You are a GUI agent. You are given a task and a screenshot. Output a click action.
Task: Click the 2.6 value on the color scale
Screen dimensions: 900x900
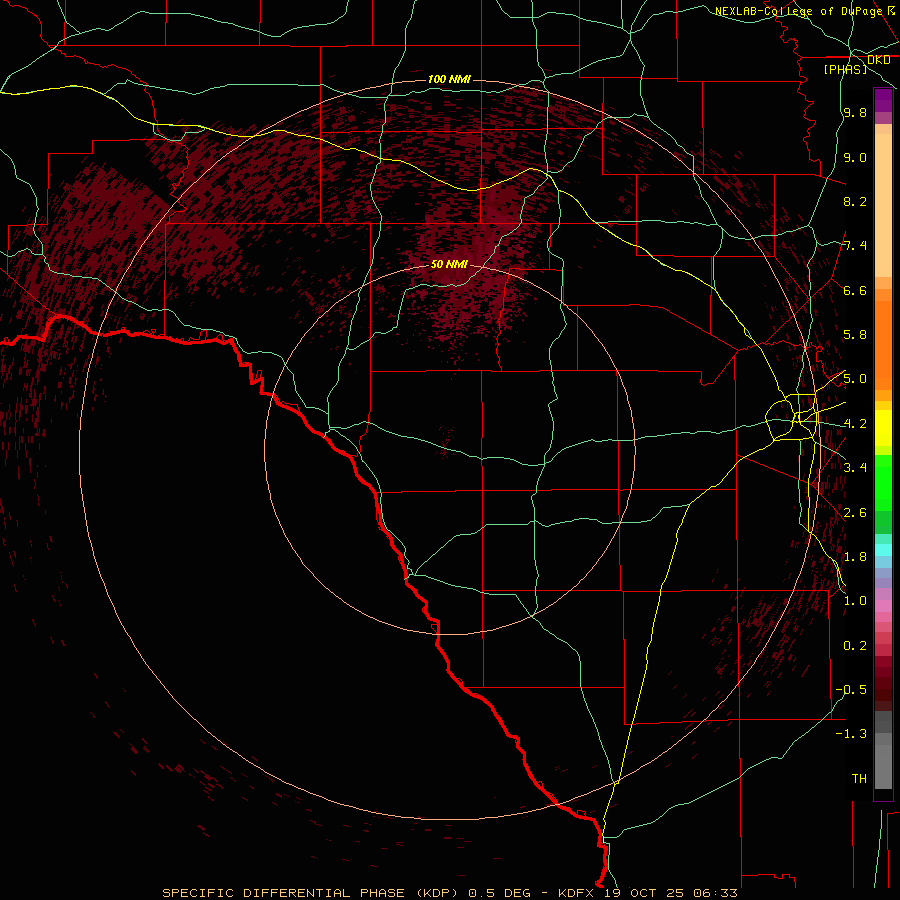855,513
